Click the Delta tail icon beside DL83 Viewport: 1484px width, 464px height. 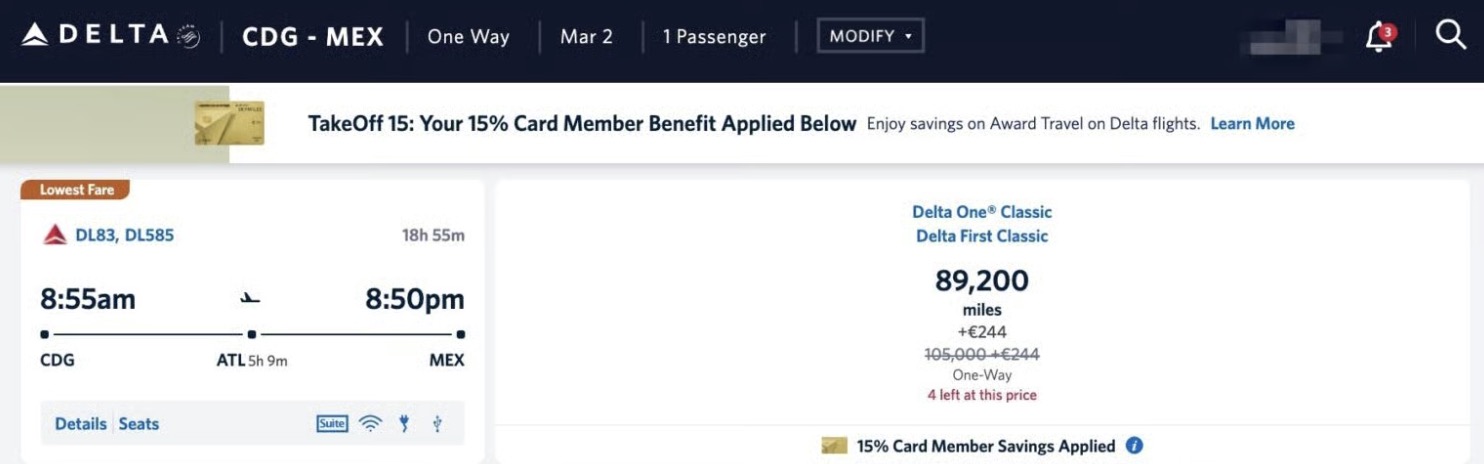point(55,236)
